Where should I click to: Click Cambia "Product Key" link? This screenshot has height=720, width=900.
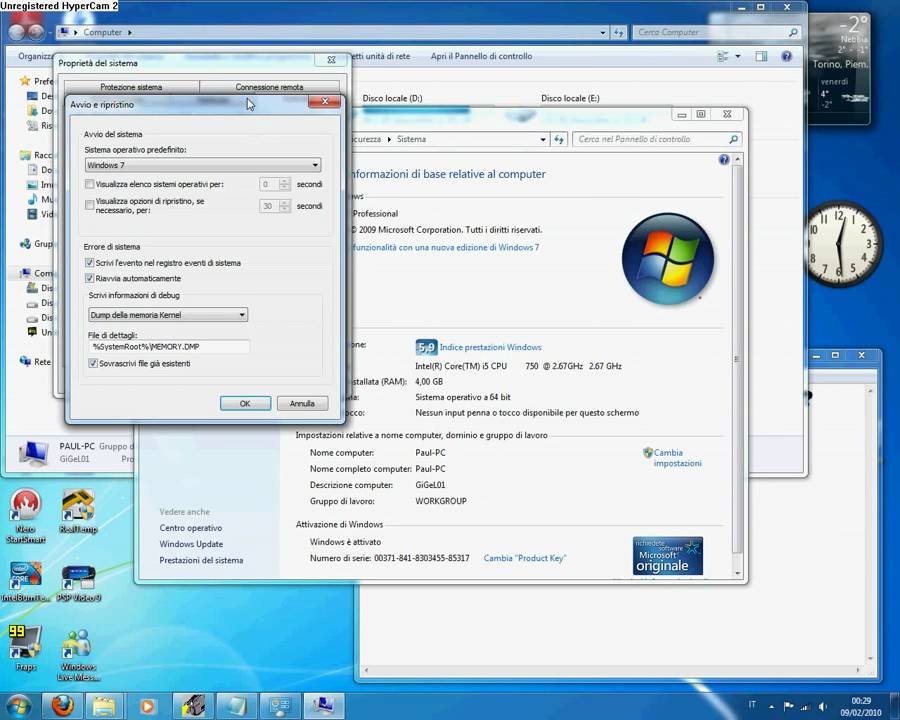click(525, 558)
